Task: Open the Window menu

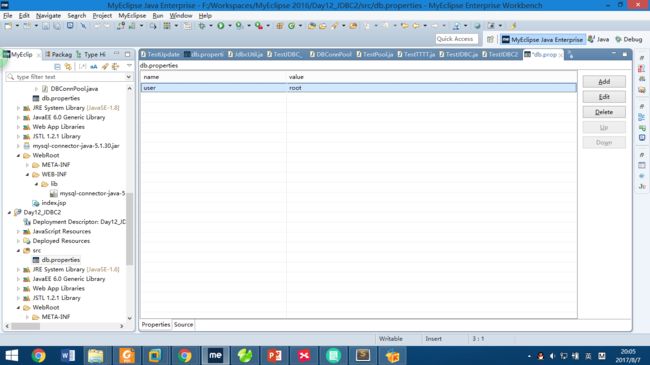Action: click(x=181, y=15)
